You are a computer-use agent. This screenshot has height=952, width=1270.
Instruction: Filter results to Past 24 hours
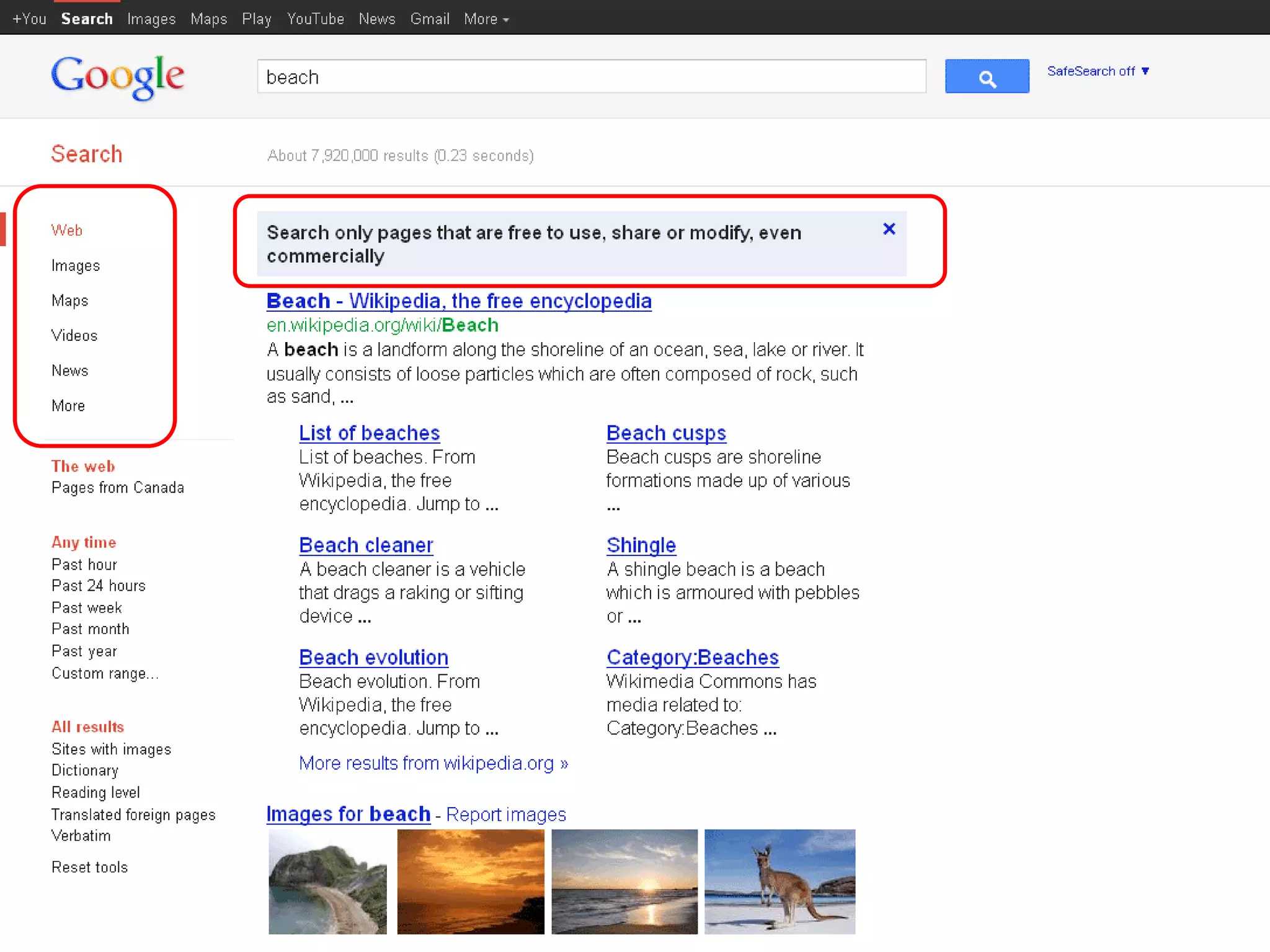point(99,586)
